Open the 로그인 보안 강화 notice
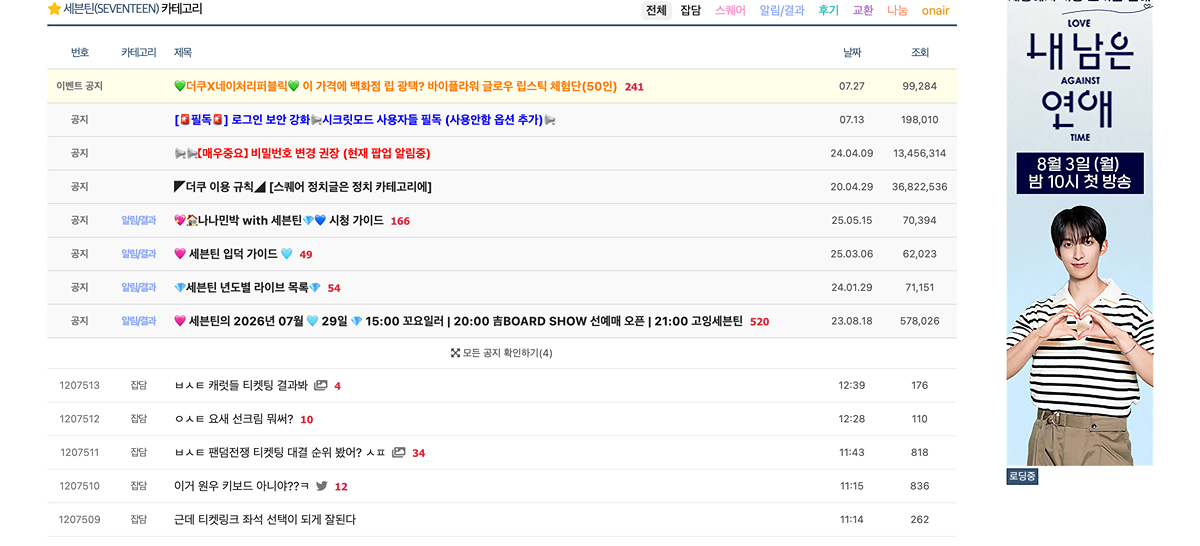The image size is (1200, 546). 364,120
